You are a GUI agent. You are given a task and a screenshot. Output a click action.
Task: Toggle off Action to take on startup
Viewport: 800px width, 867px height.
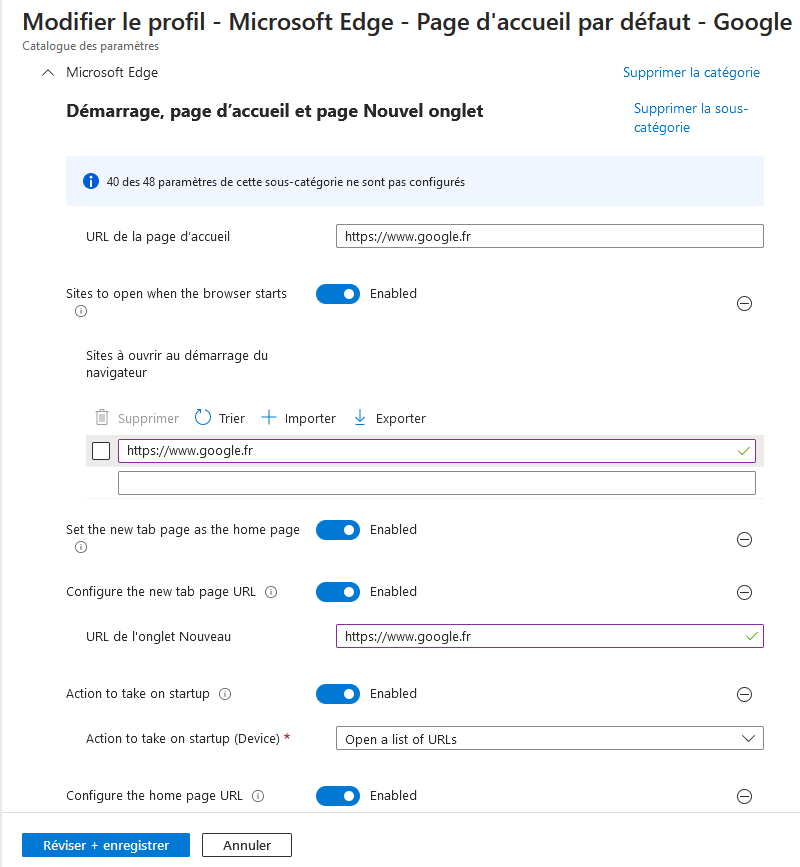click(x=337, y=693)
